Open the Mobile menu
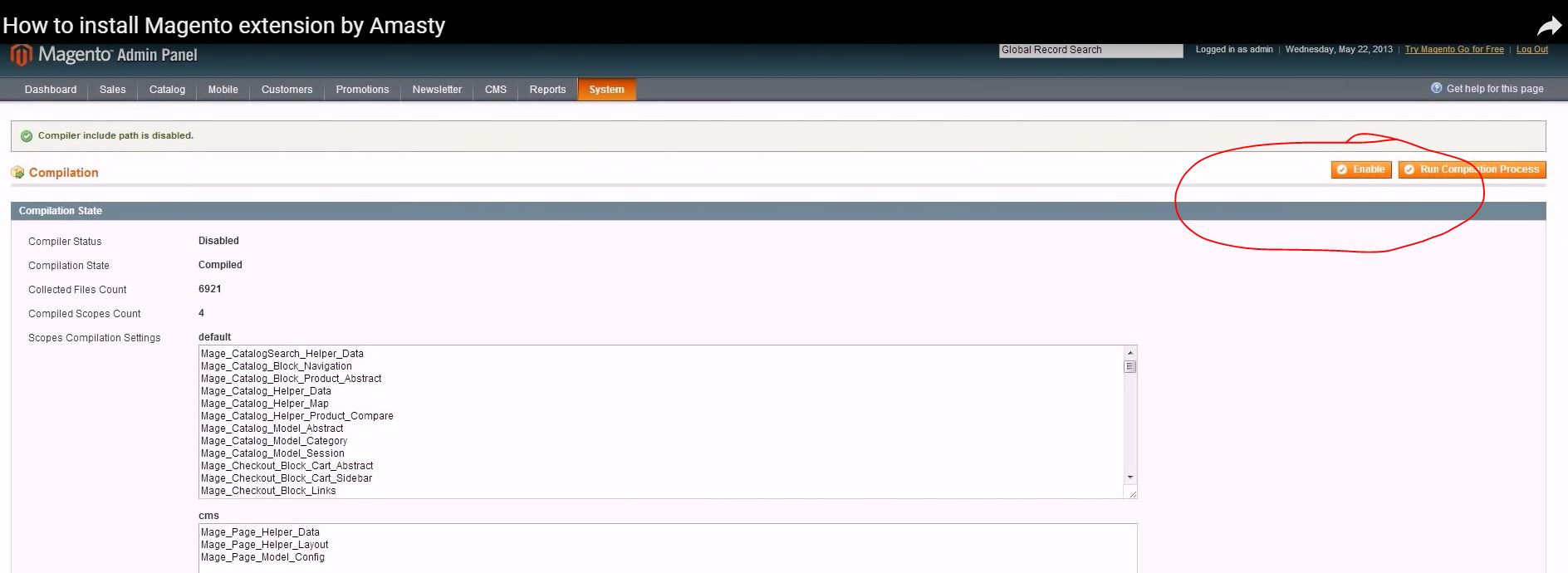Viewport: 1568px width, 573px height. [223, 90]
